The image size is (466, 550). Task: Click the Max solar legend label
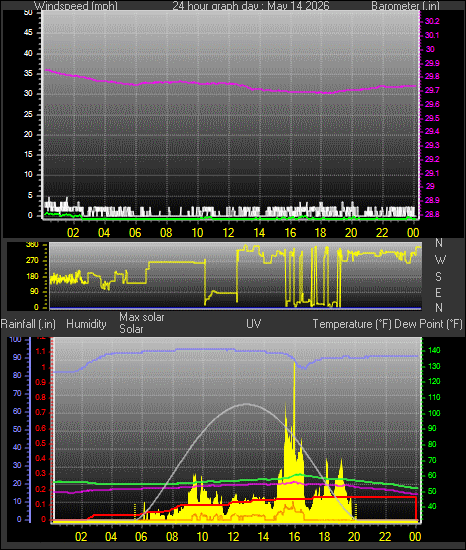point(142,317)
